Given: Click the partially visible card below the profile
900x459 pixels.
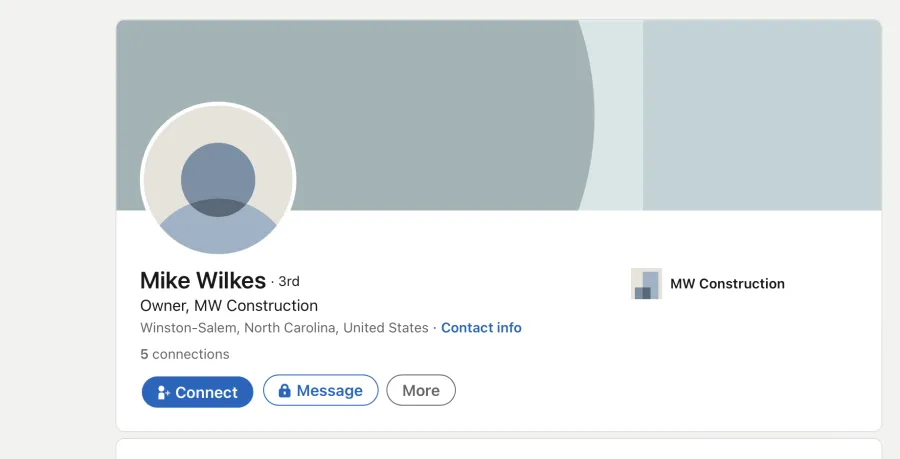Looking at the screenshot, I should 499,449.
